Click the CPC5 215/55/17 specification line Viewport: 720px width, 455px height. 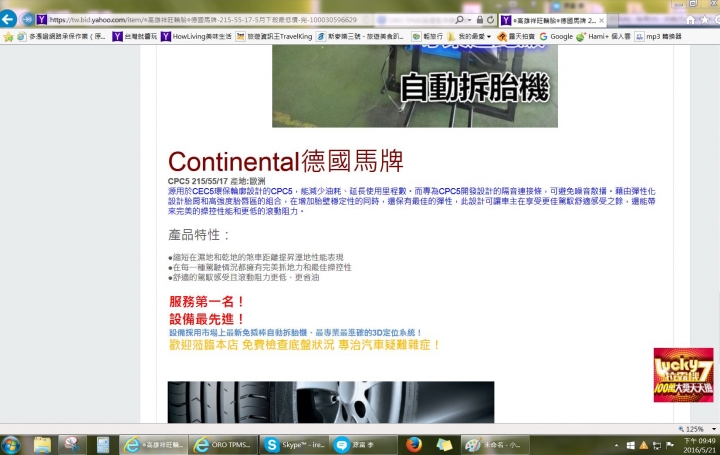pos(216,181)
